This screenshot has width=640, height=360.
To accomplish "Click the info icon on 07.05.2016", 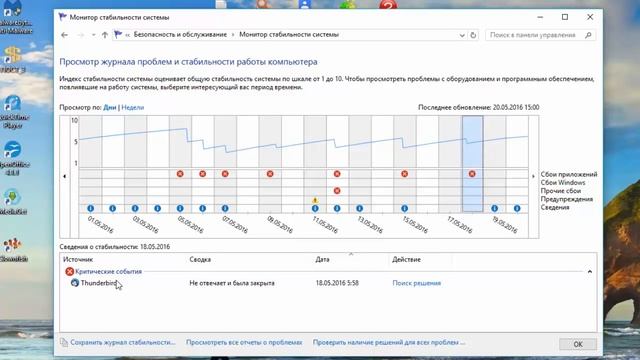I will coord(225,209).
